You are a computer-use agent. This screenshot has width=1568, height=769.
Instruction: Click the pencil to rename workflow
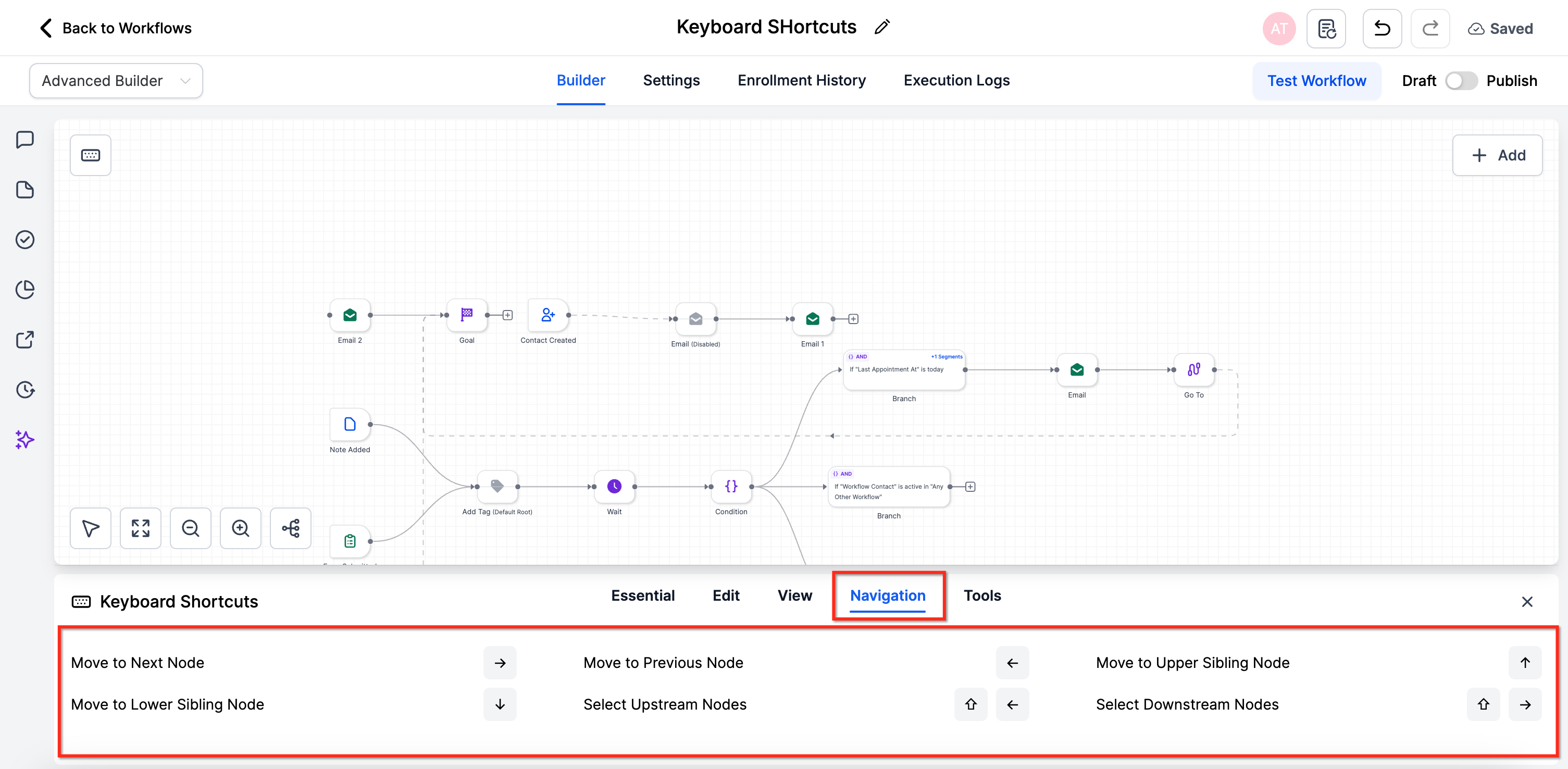[881, 28]
